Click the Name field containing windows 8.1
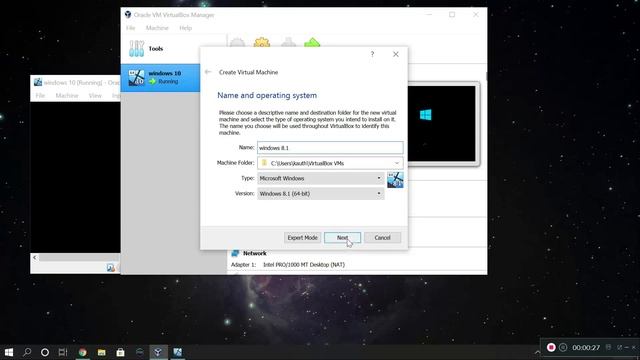 pyautogui.click(x=330, y=148)
